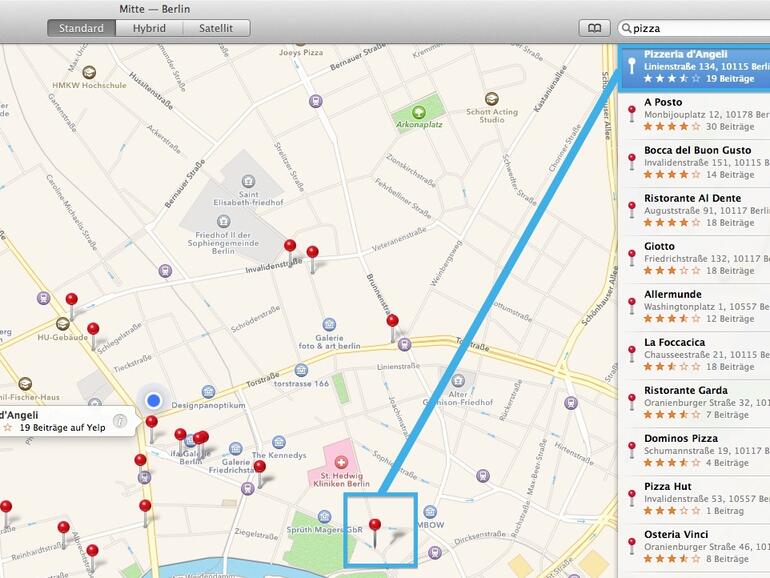Image resolution: width=770 pixels, height=578 pixels.
Task: Click Joeys Pizza map label
Action: point(301,53)
